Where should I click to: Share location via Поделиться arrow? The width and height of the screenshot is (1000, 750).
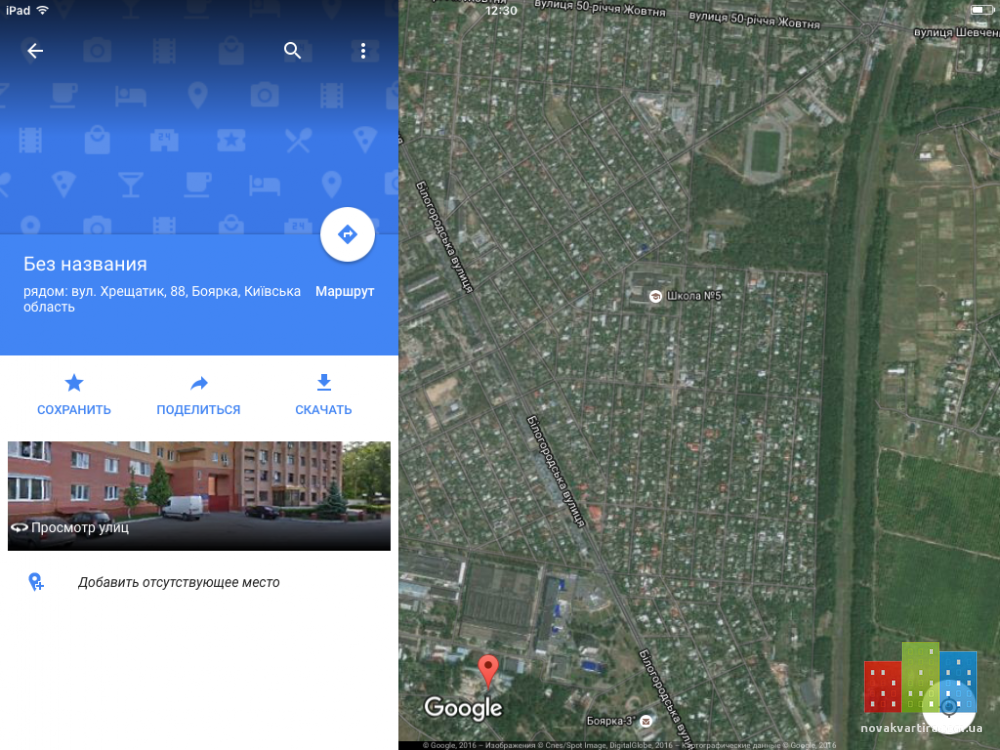198,395
